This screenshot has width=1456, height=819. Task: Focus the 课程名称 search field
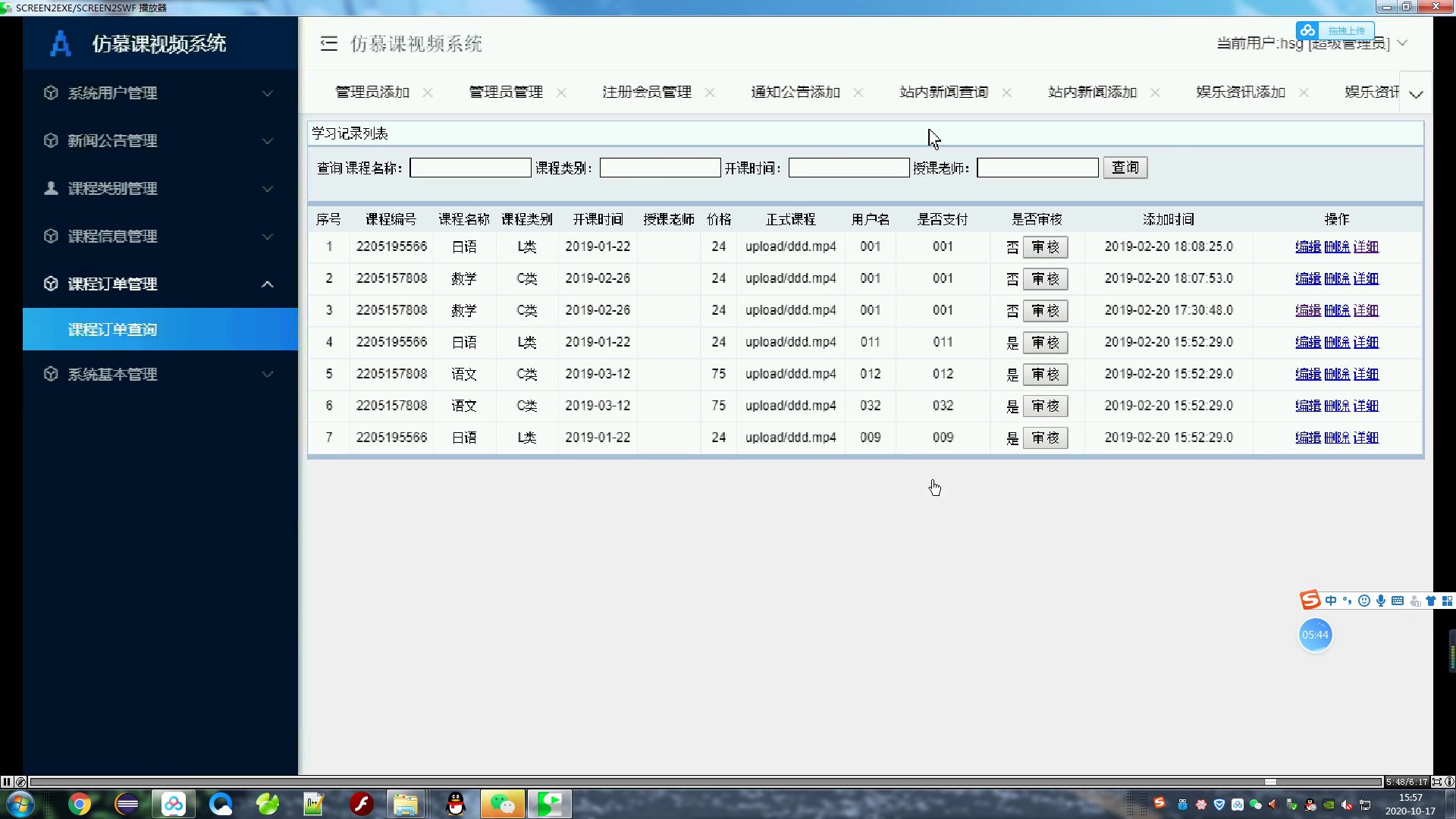pyautogui.click(x=470, y=168)
